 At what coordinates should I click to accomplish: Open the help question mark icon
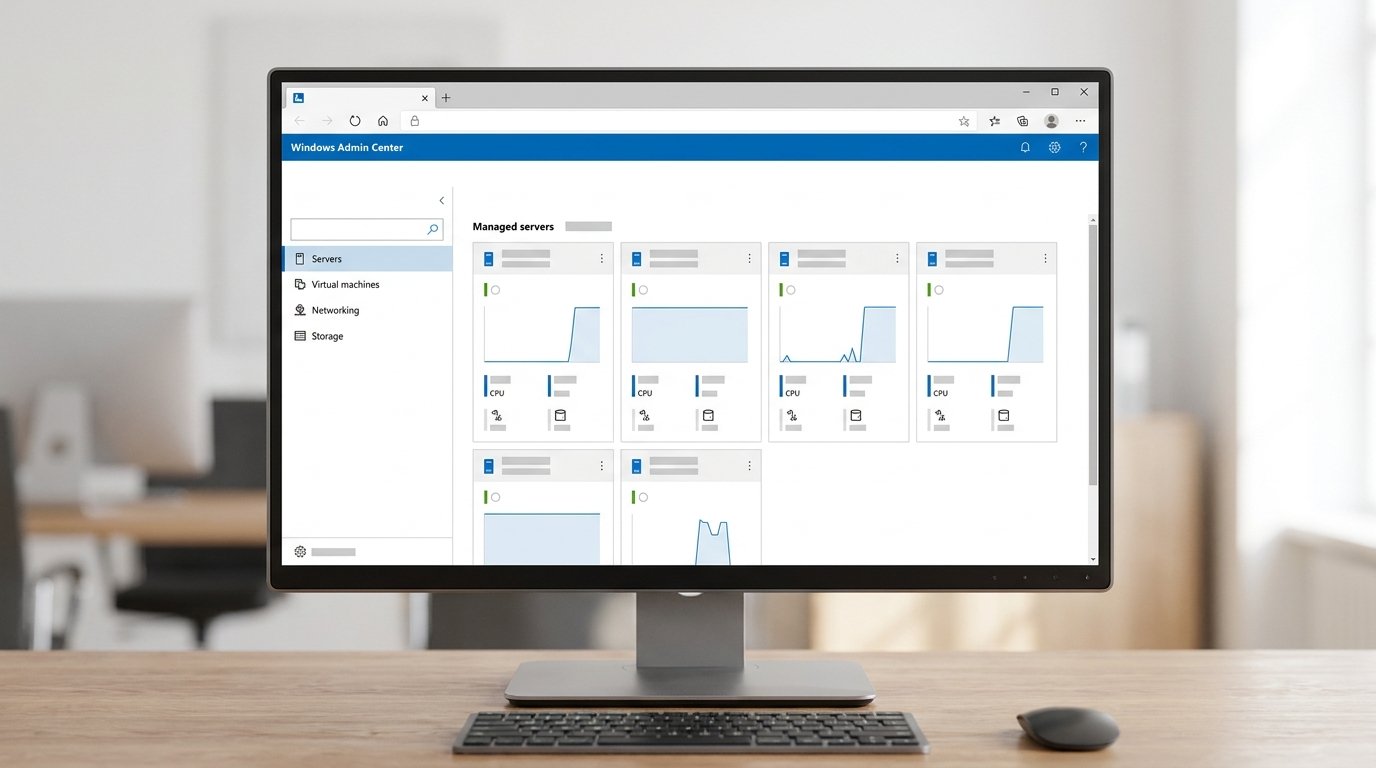[x=1083, y=147]
